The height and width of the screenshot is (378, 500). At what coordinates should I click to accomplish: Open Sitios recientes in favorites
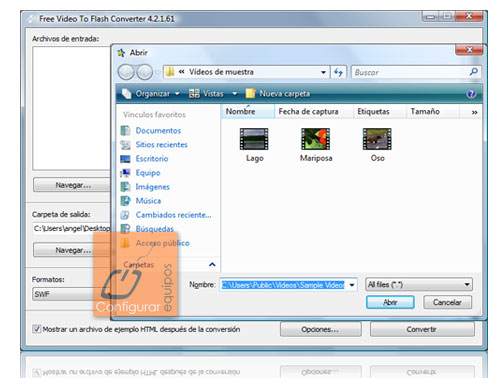tap(161, 145)
